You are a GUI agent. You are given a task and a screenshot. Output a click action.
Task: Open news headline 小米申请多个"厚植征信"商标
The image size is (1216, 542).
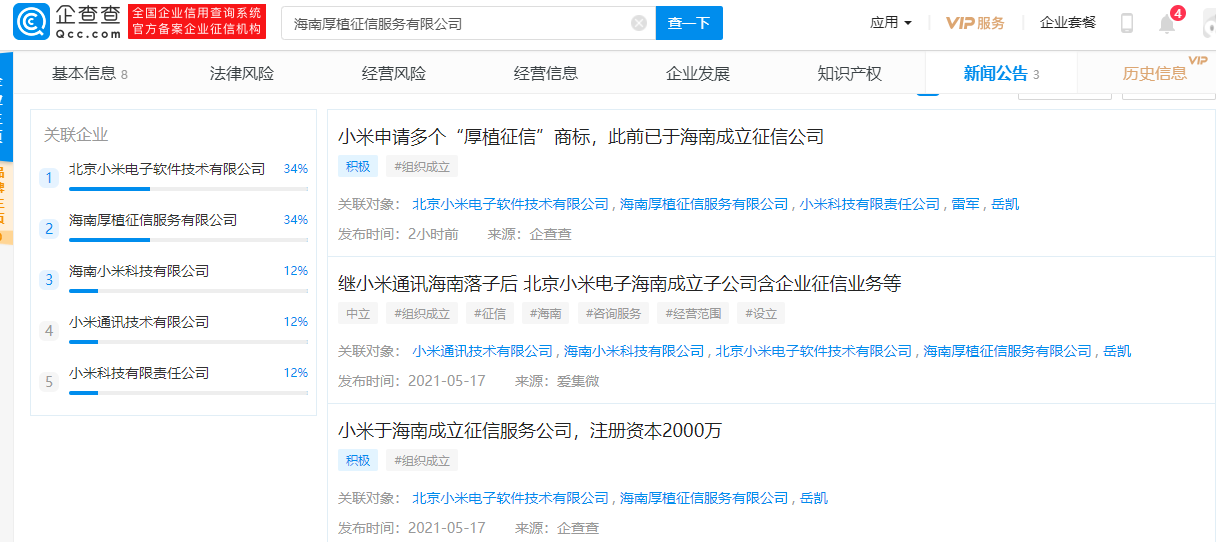(581, 137)
